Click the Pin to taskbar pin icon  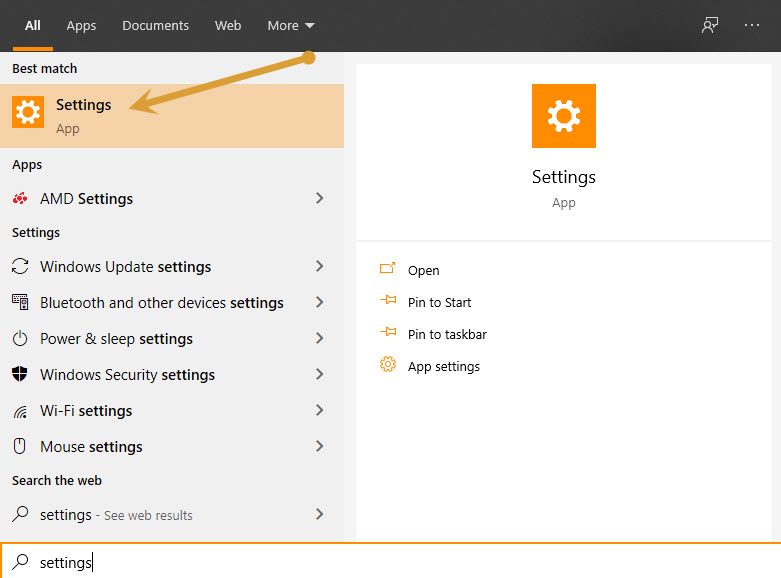388,332
